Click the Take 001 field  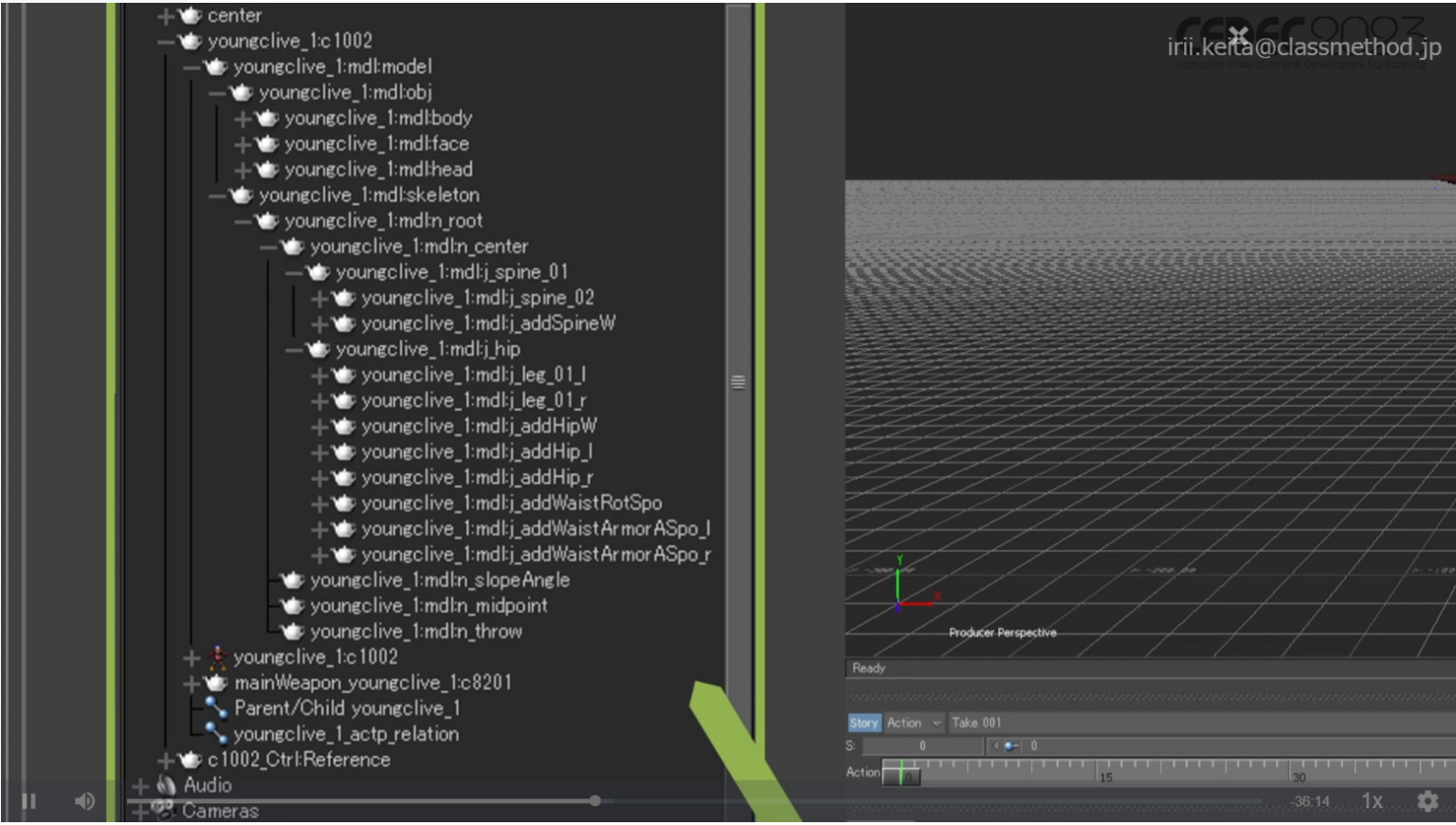(x=976, y=723)
